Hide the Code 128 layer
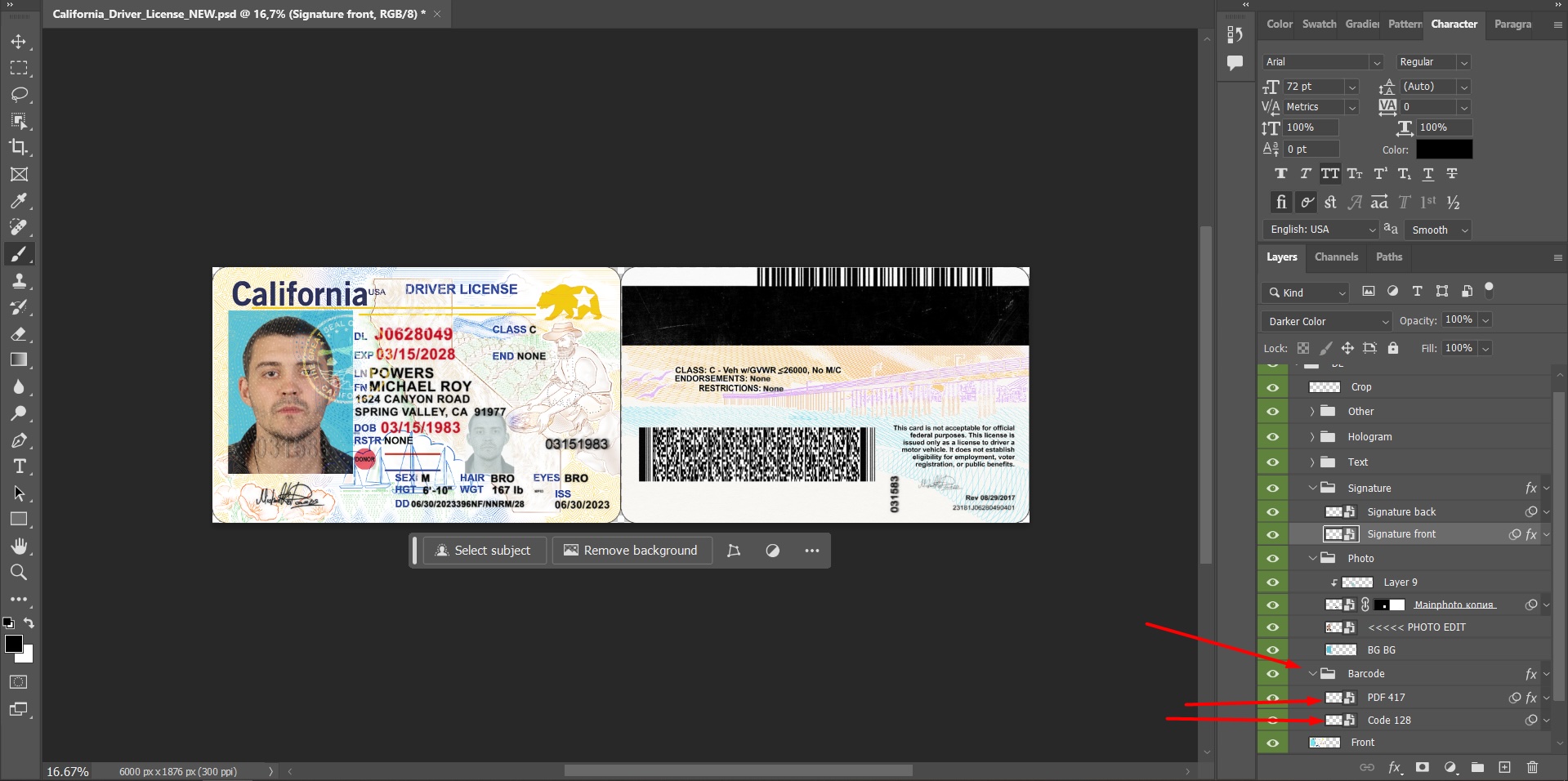1568x781 pixels. pyautogui.click(x=1272, y=721)
